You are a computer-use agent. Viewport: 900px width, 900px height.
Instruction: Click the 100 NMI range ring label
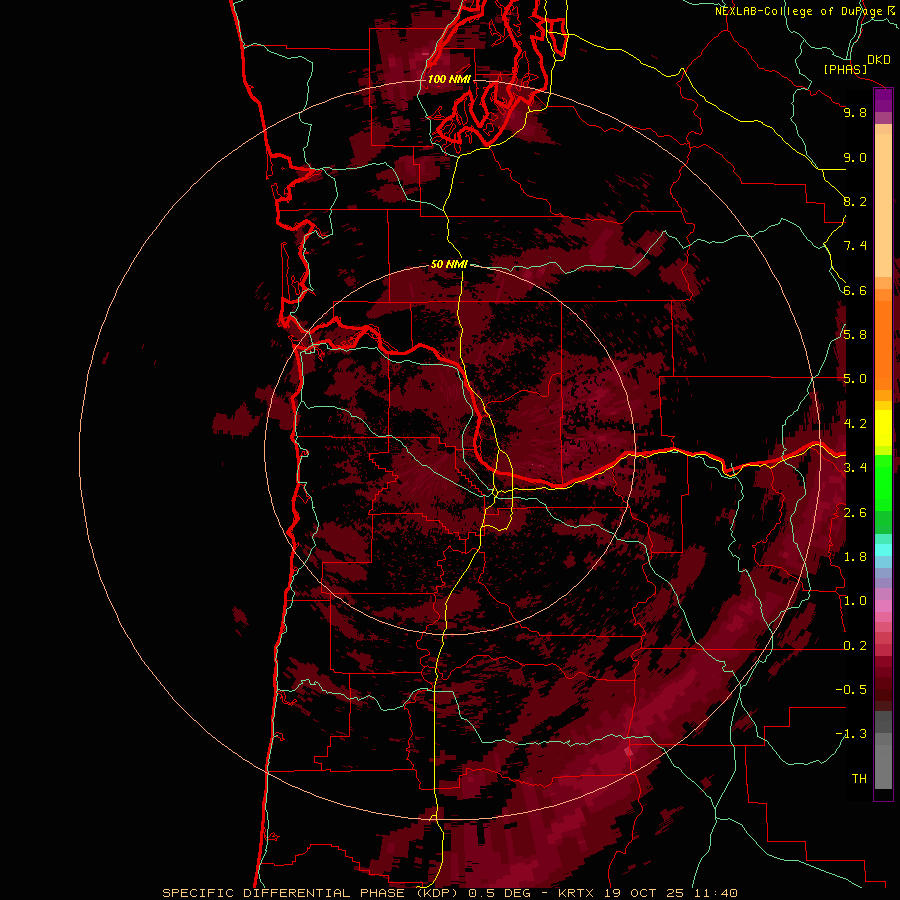[449, 79]
